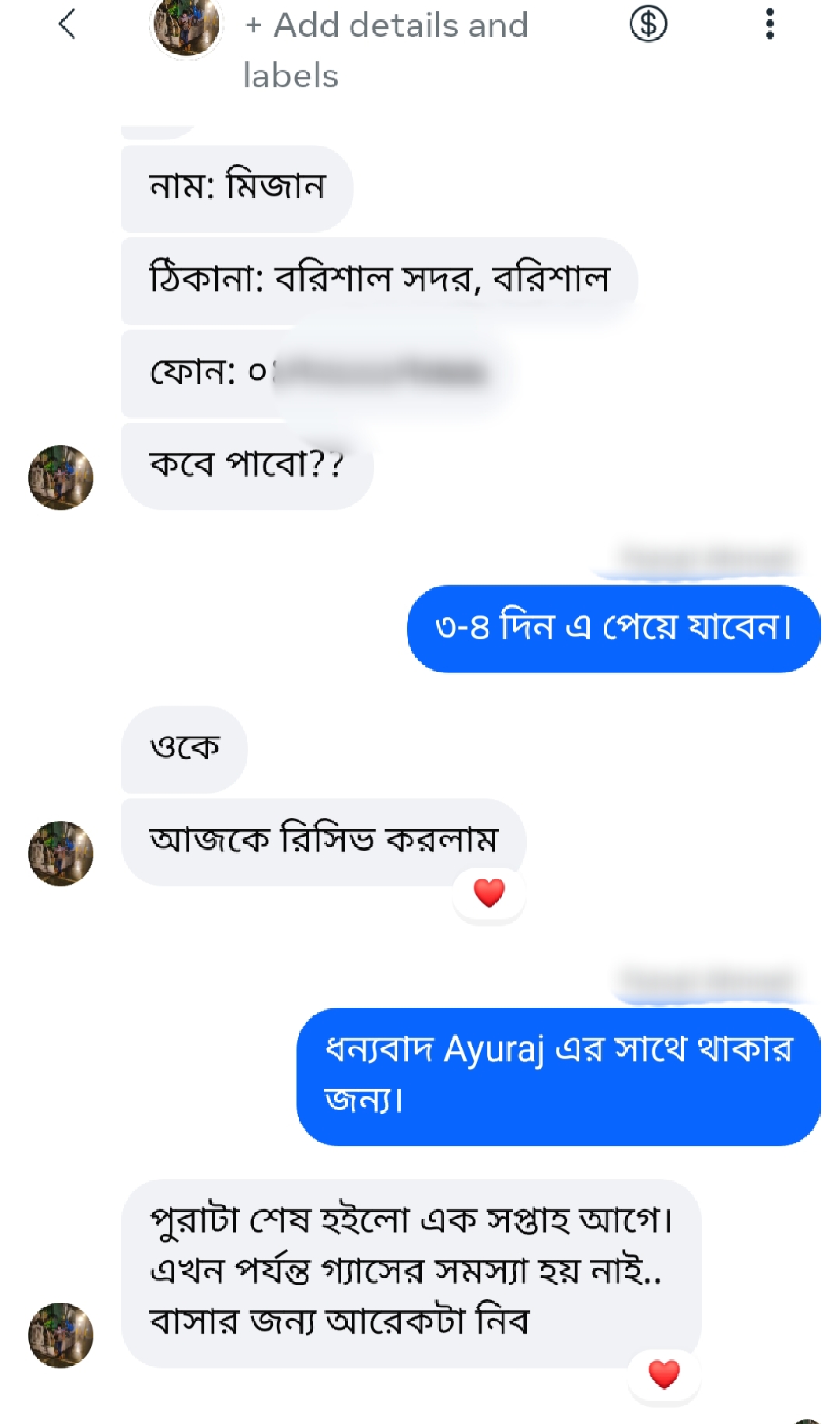Screen dimensions: 840x1424
Task: Go back using the left arrow
Action: pos(67,23)
